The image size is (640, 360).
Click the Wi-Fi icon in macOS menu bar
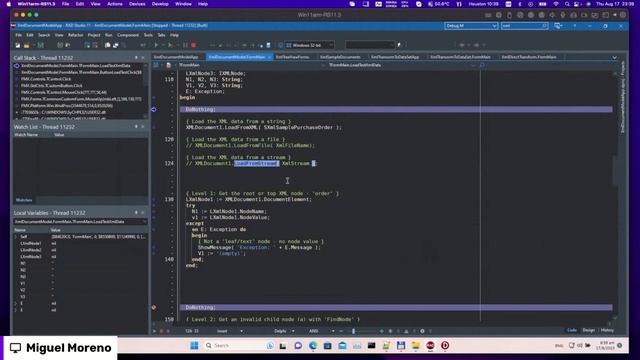(556, 4)
